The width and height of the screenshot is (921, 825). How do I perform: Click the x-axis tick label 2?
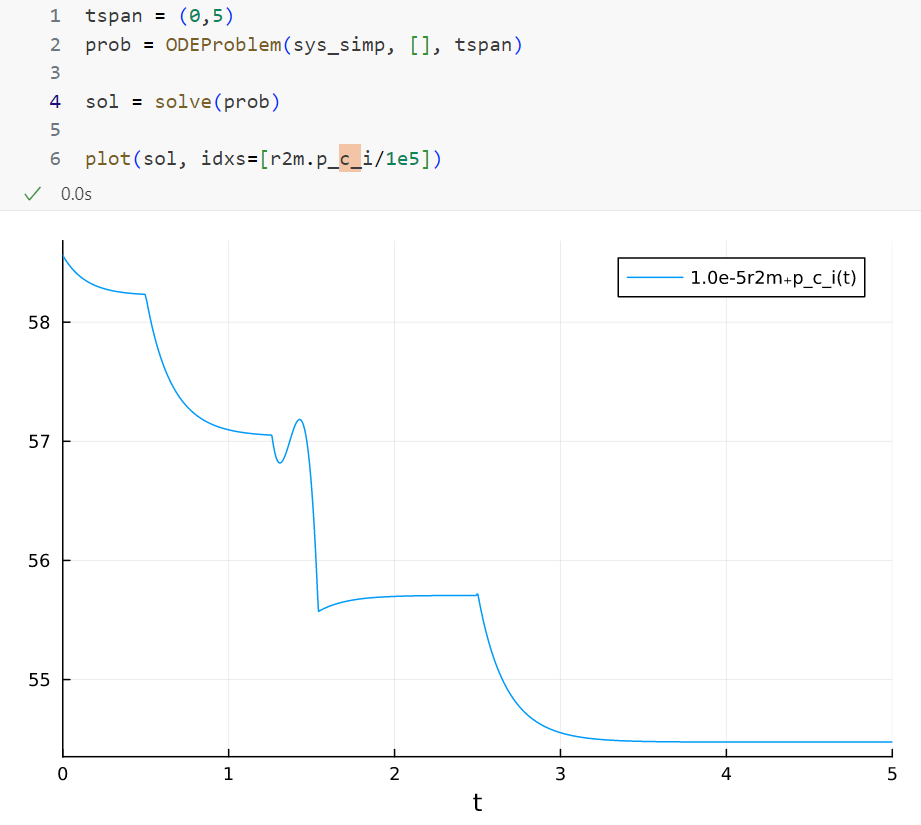[395, 775]
